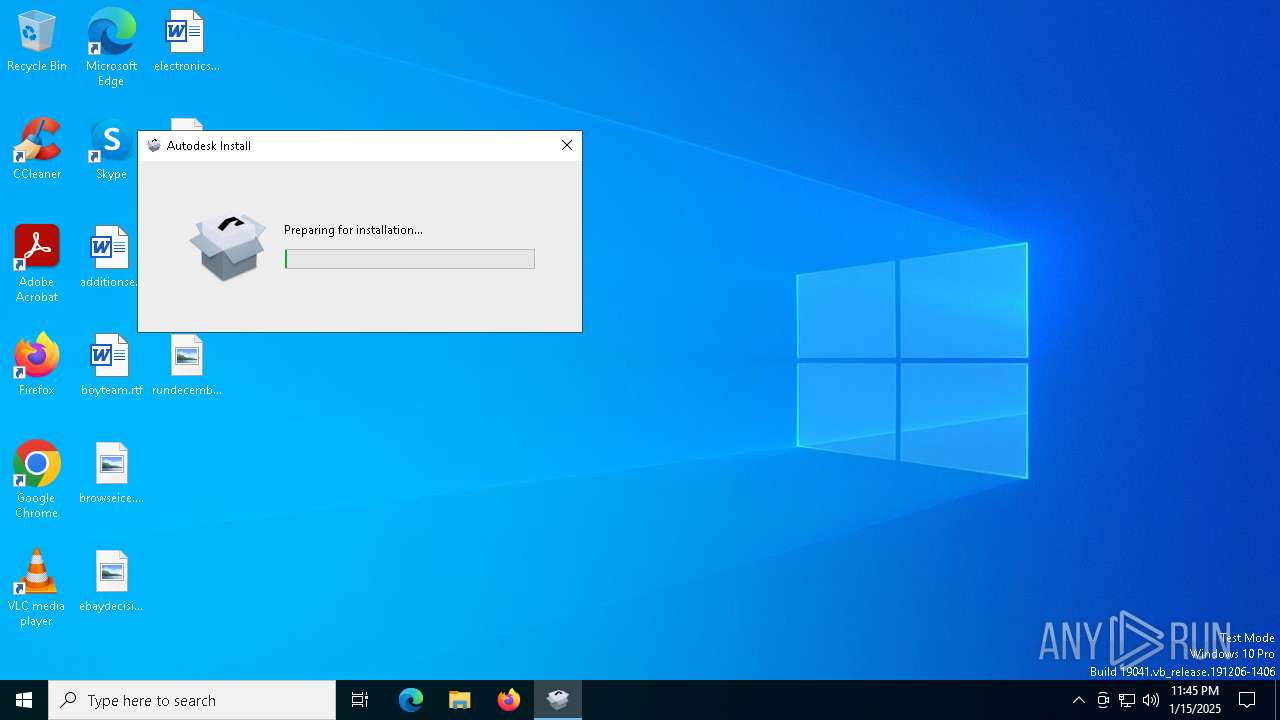The image size is (1280, 720).
Task: Click the Type here to search box
Action: coord(192,700)
